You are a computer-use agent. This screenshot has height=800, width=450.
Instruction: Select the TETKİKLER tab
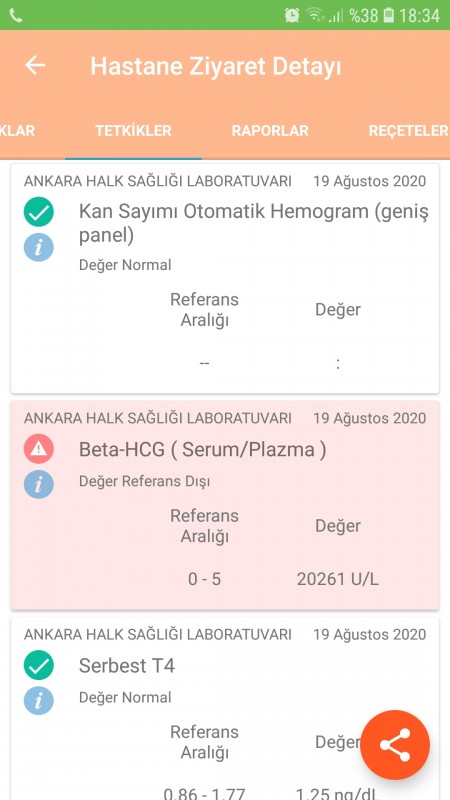click(x=133, y=131)
